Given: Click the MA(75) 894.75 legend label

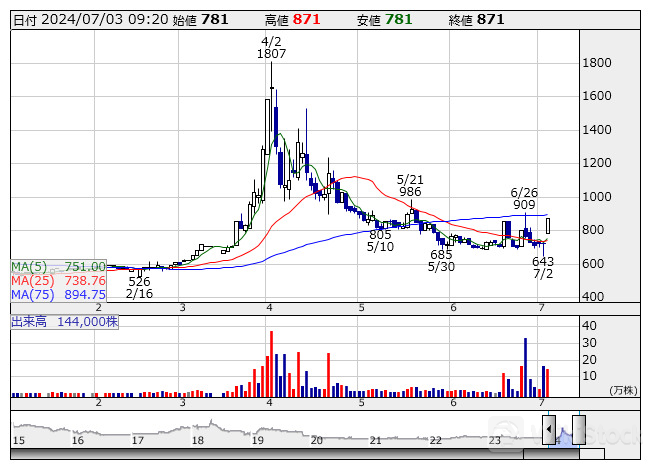Looking at the screenshot, I should tap(59, 294).
